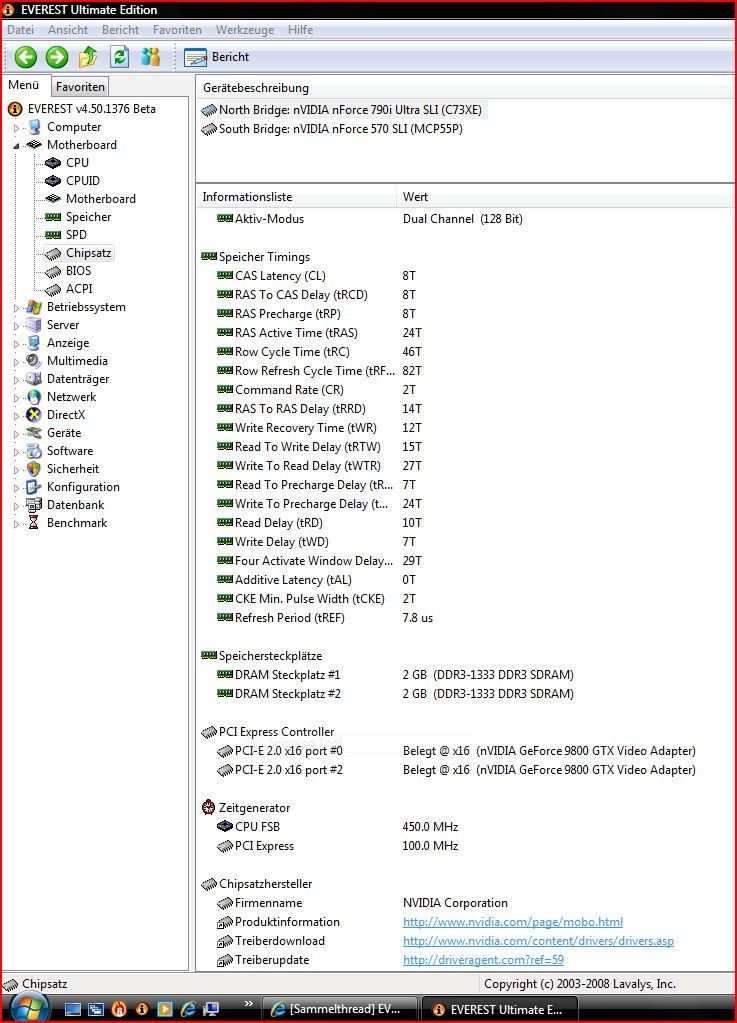Open the Hilfe menu

click(x=301, y=30)
